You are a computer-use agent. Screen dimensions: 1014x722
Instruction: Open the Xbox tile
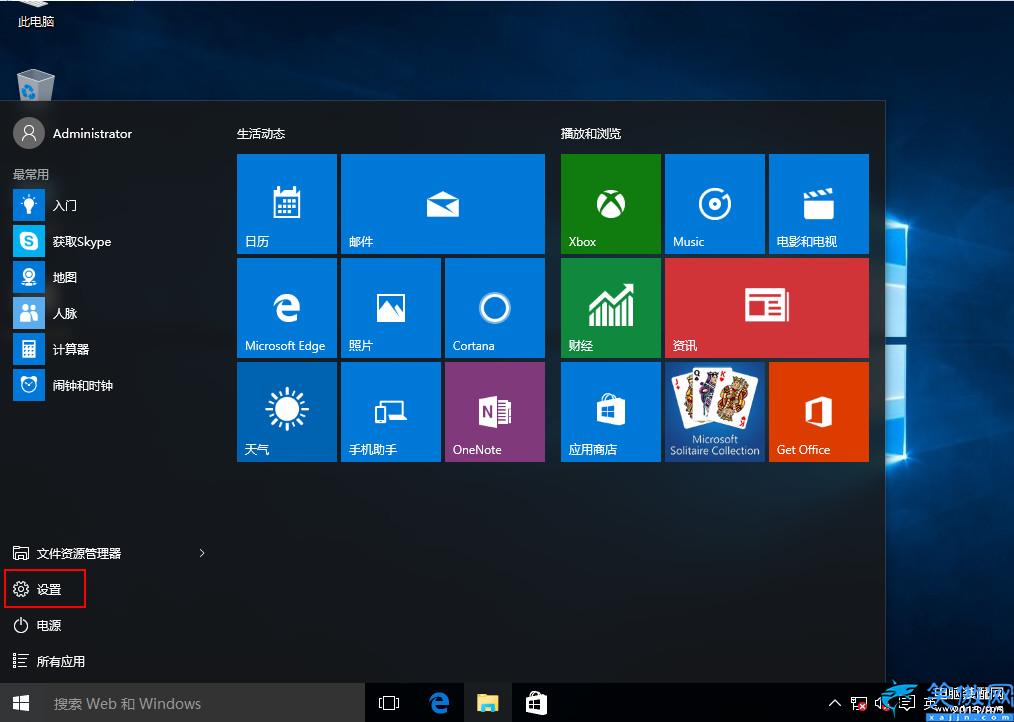tap(610, 204)
